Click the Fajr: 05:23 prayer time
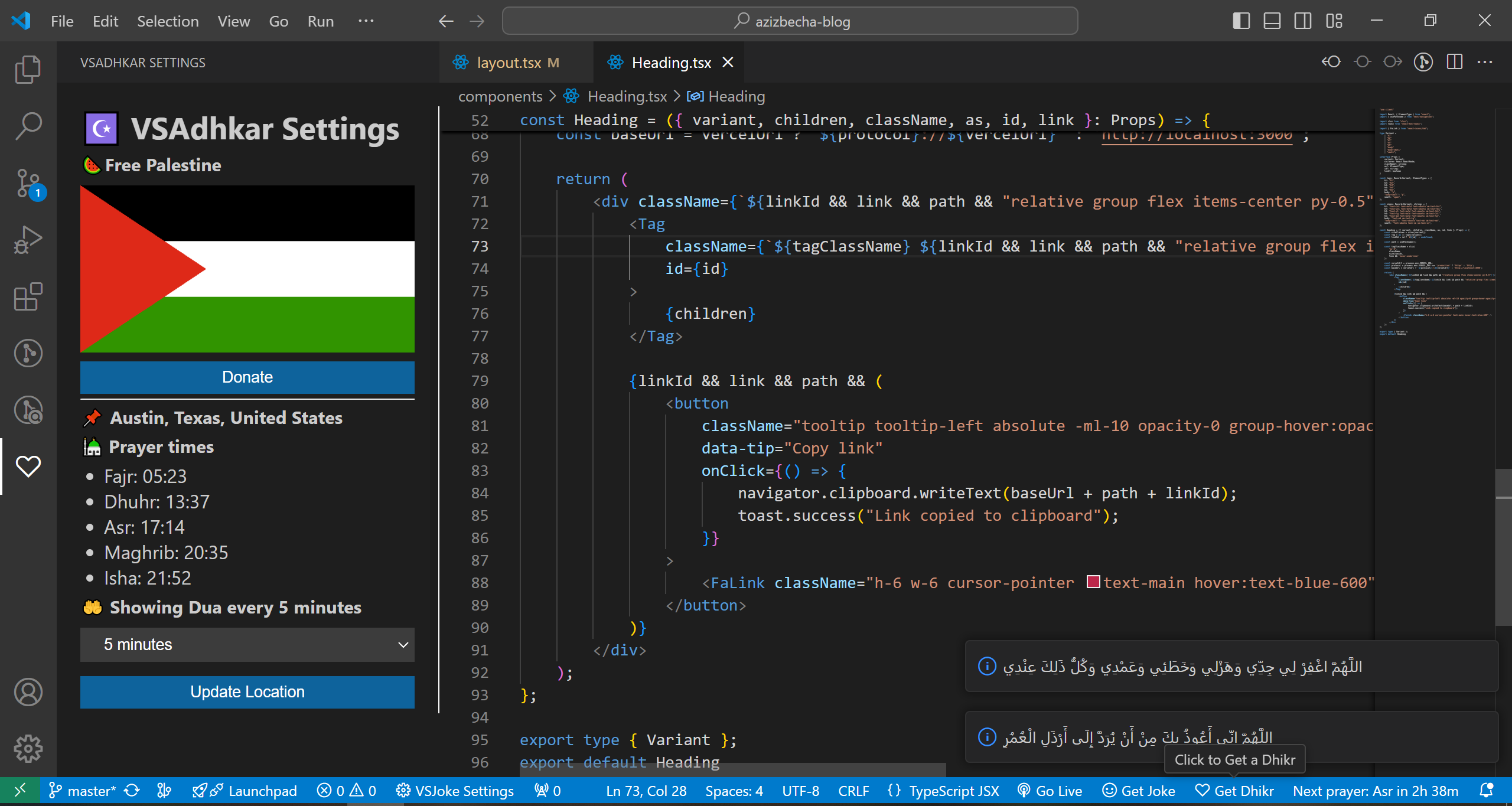 pyautogui.click(x=145, y=477)
